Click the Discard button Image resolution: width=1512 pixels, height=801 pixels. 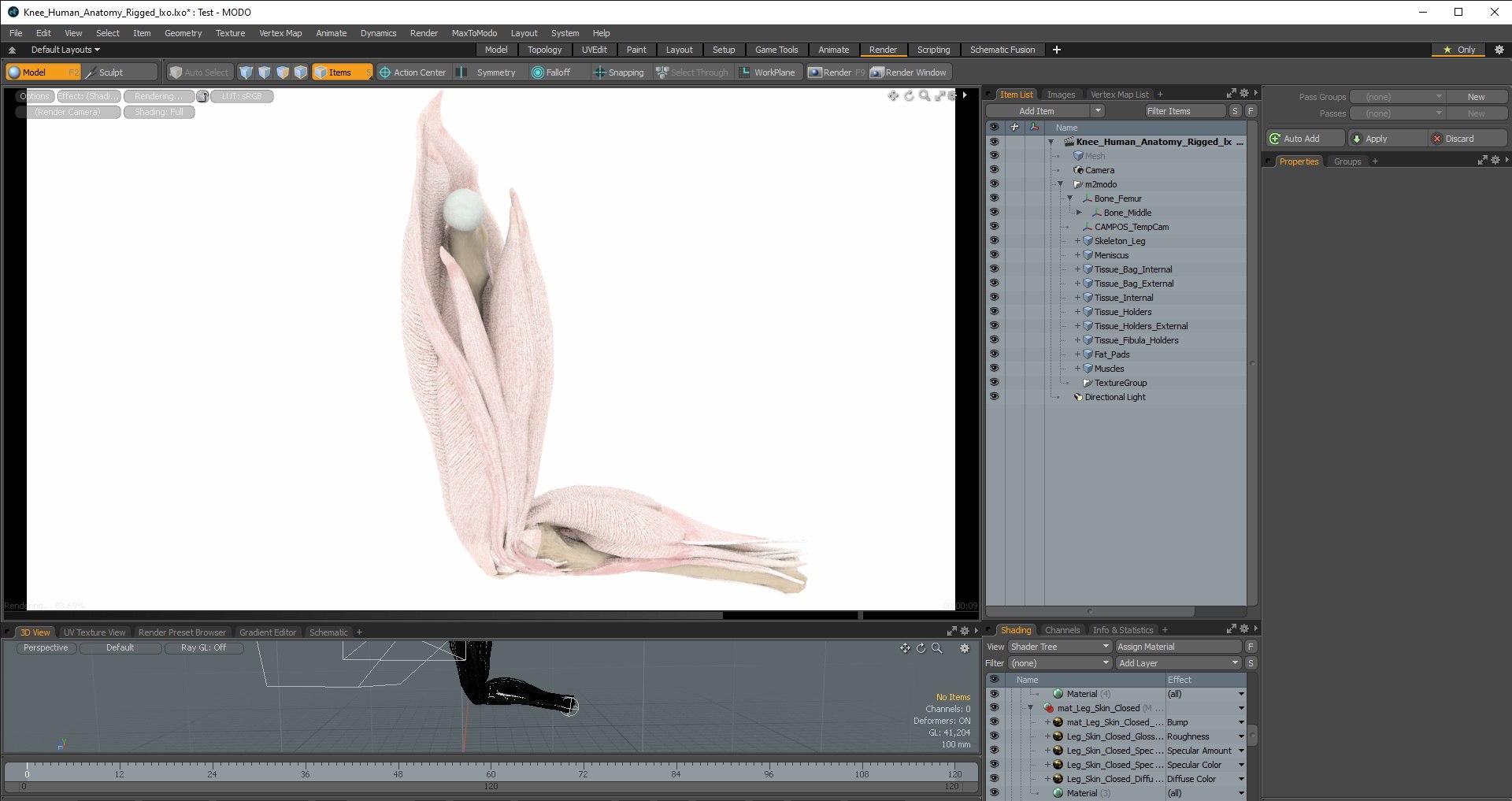1469,139
